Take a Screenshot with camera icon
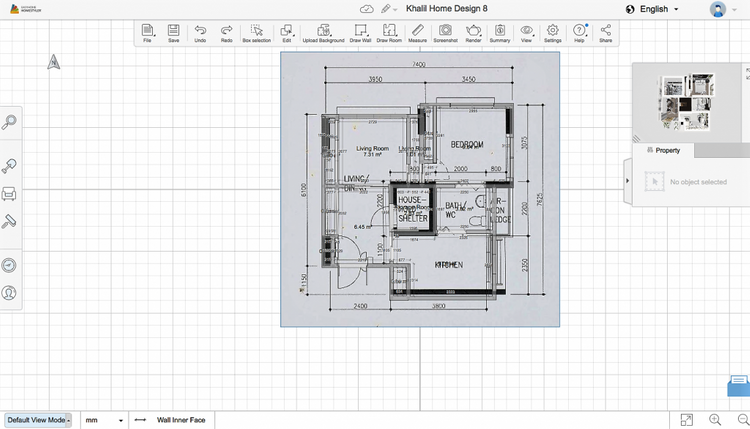 (445, 33)
